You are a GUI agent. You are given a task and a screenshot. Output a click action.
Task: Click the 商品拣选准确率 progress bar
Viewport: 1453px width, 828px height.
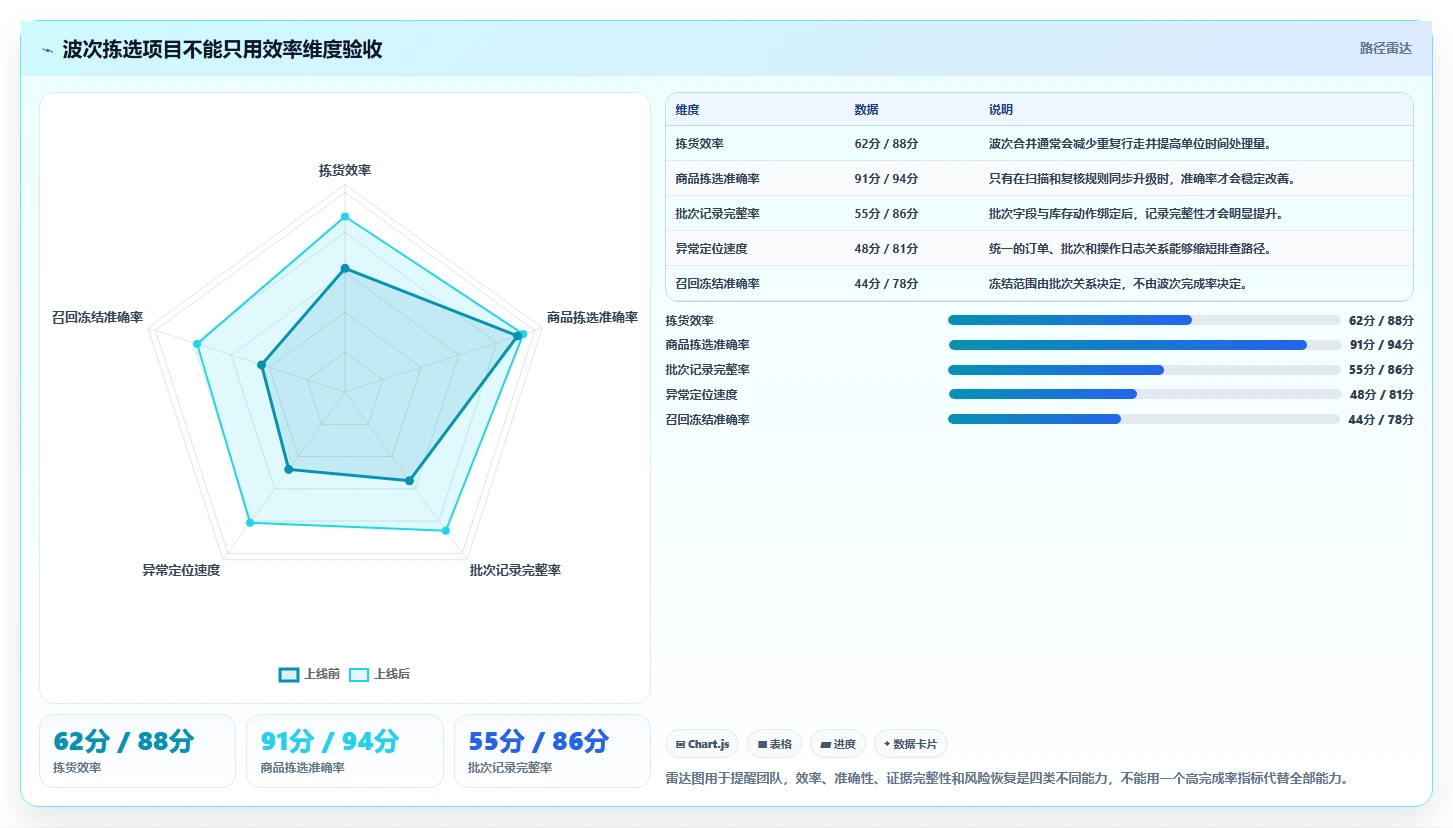[1144, 345]
